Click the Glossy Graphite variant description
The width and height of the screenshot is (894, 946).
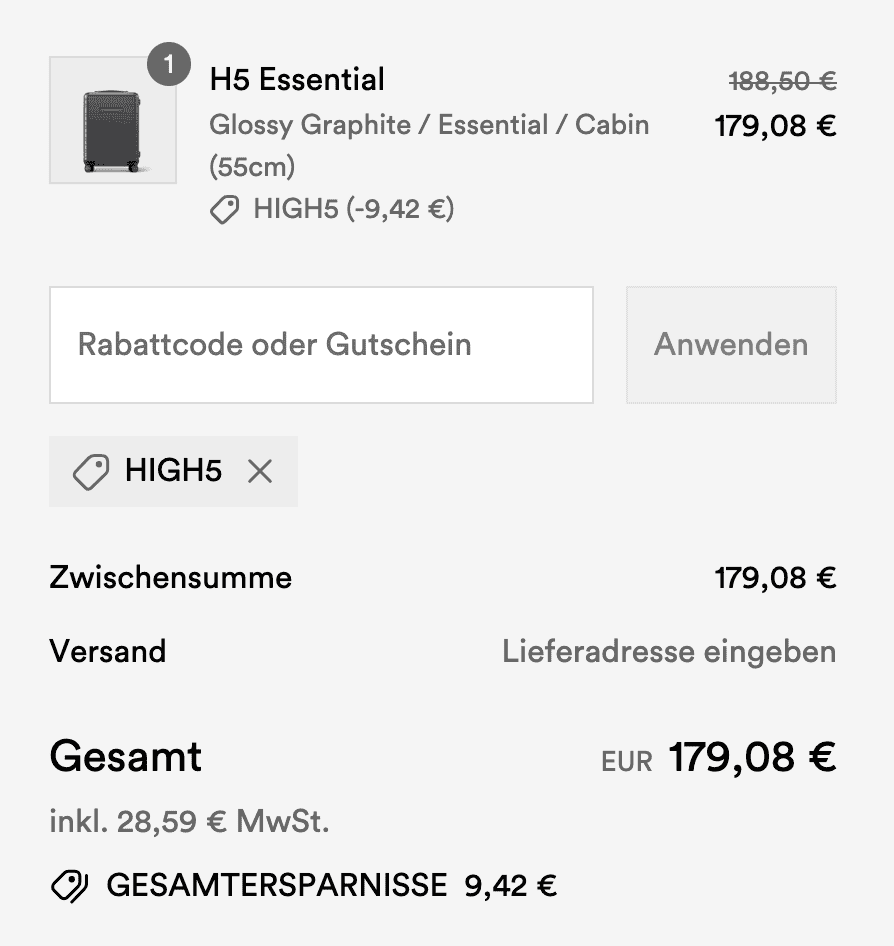click(x=428, y=125)
